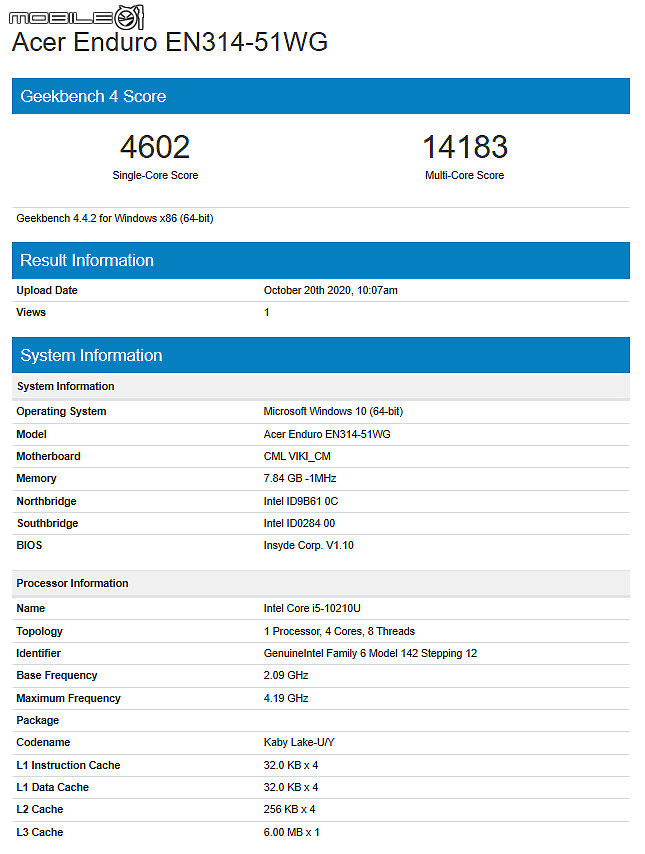Click the Single-Core Score label
The image size is (645, 854).
pyautogui.click(x=155, y=175)
